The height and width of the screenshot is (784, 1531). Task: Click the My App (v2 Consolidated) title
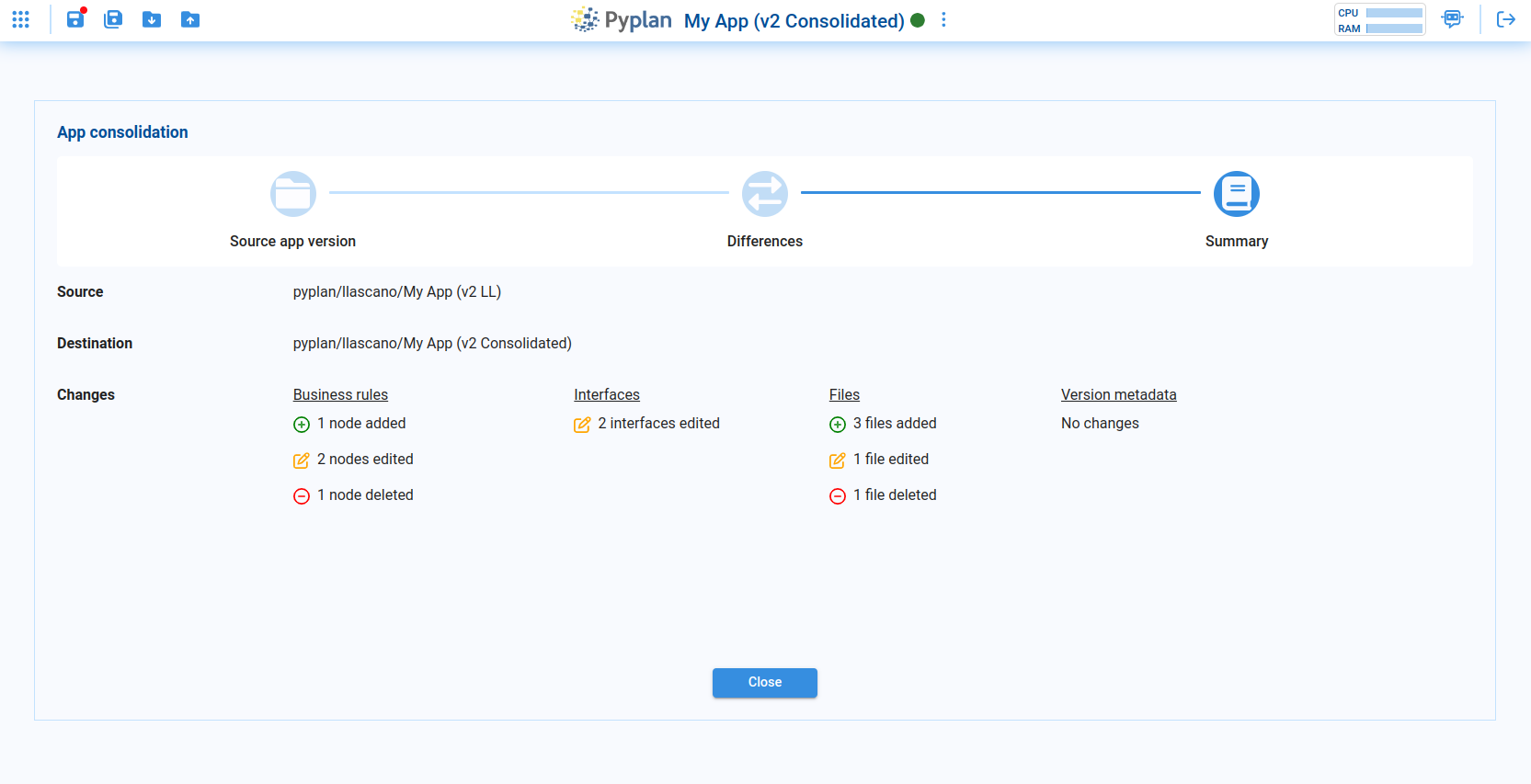[x=794, y=21]
